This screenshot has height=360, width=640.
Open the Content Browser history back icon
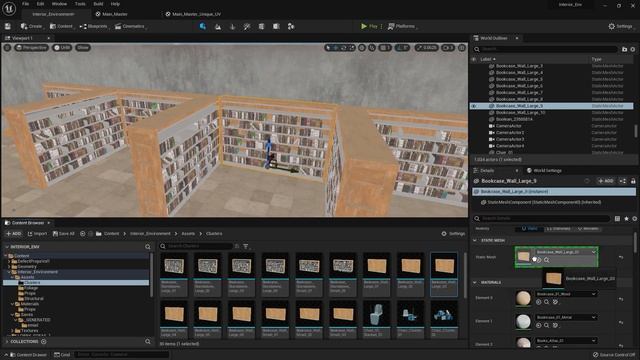coord(82,234)
